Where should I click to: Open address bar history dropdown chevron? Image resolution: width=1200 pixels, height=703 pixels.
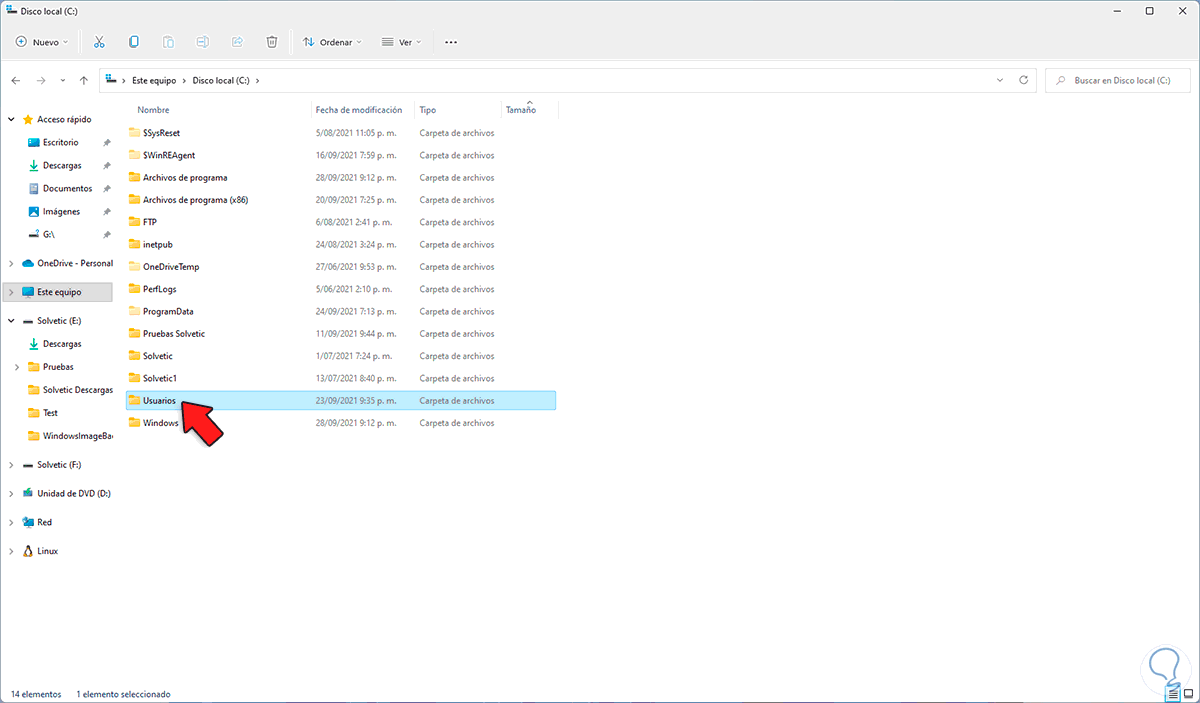coord(1001,80)
